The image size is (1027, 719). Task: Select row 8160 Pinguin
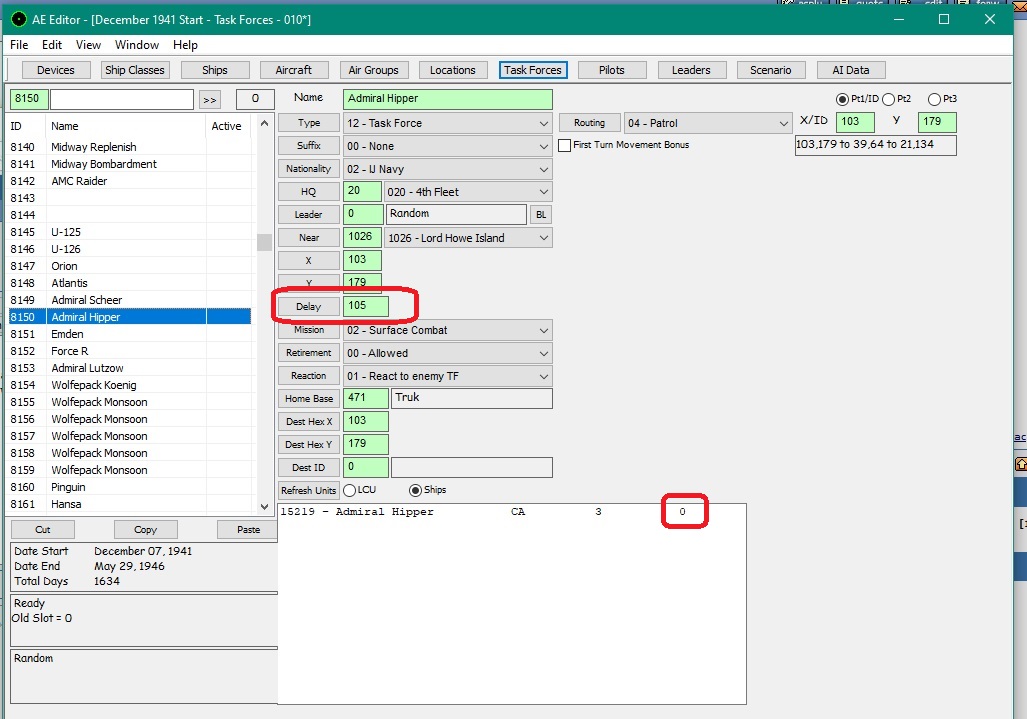coord(130,487)
